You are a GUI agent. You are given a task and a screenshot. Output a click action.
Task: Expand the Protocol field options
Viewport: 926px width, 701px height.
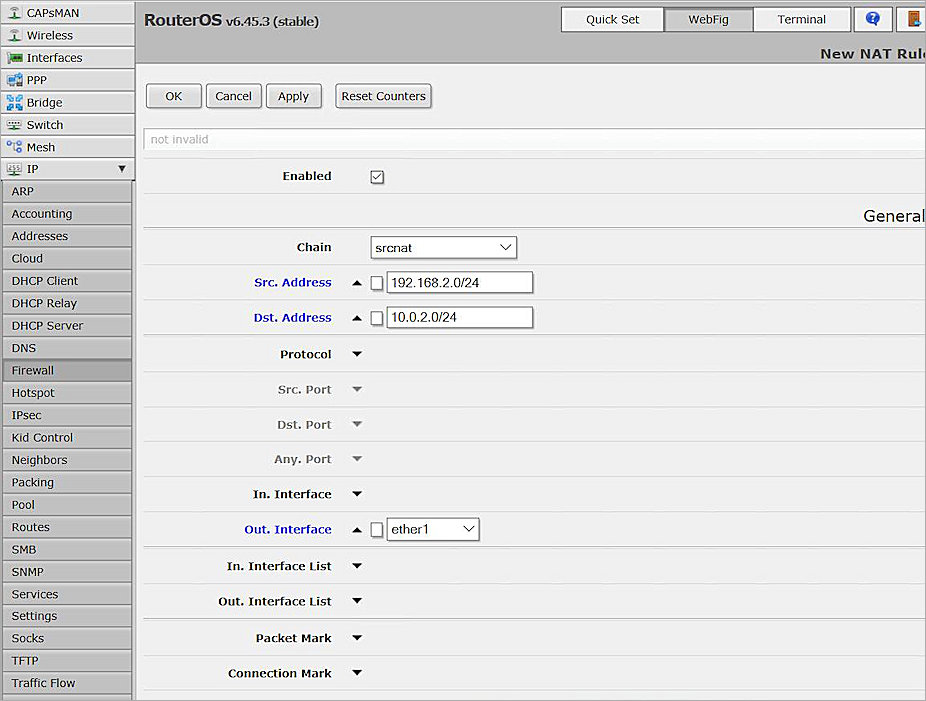coord(357,353)
